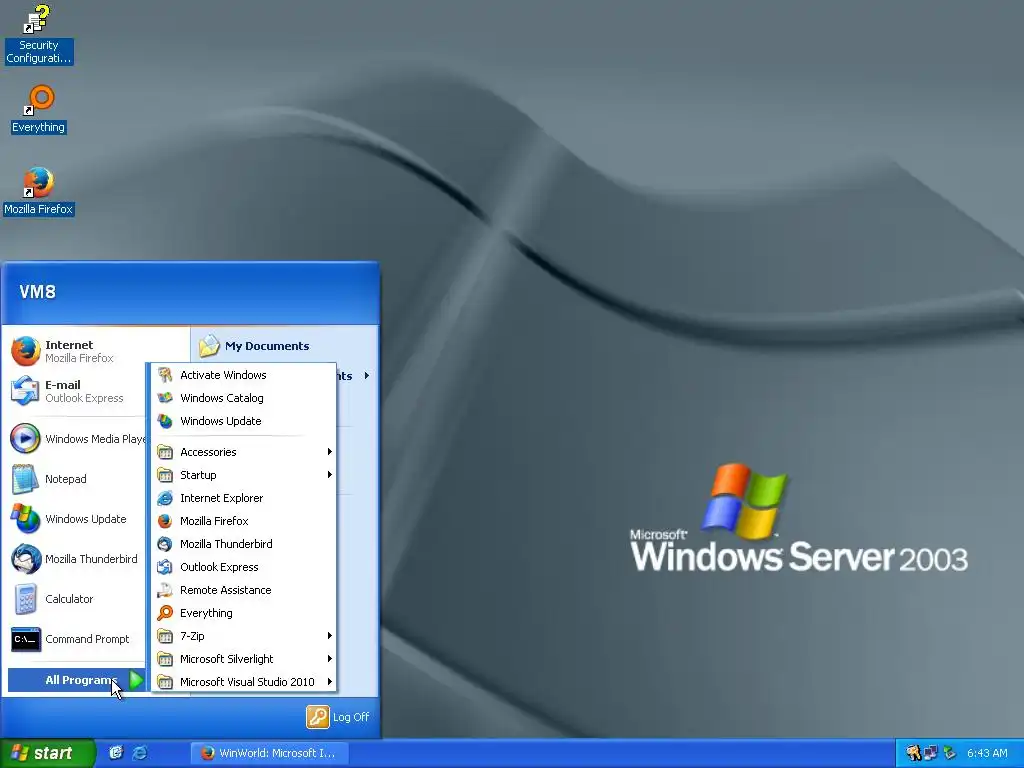
Task: Launch Internet Explorer from All Programs
Action: pyautogui.click(x=244, y=498)
